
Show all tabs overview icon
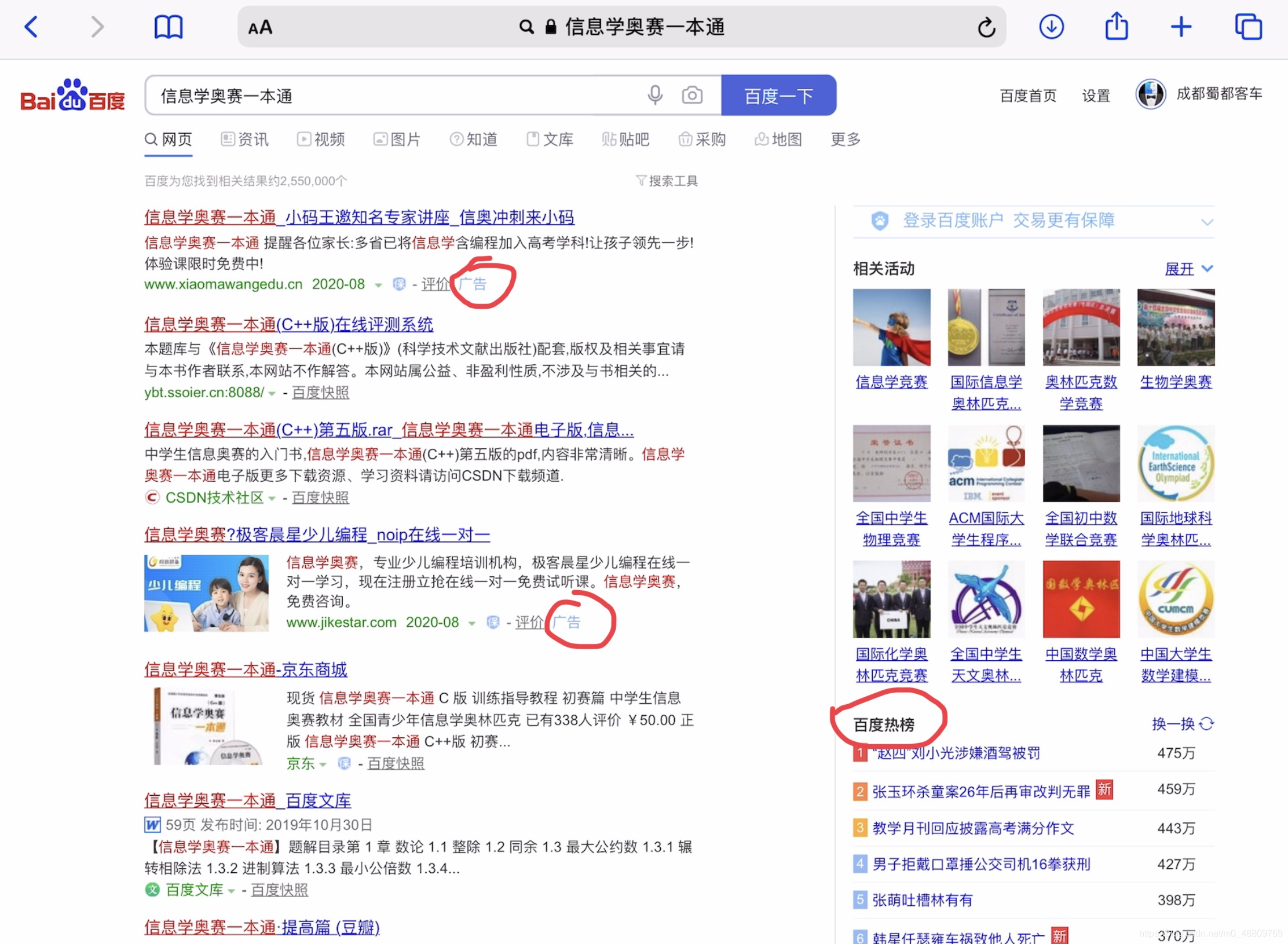click(x=1248, y=27)
